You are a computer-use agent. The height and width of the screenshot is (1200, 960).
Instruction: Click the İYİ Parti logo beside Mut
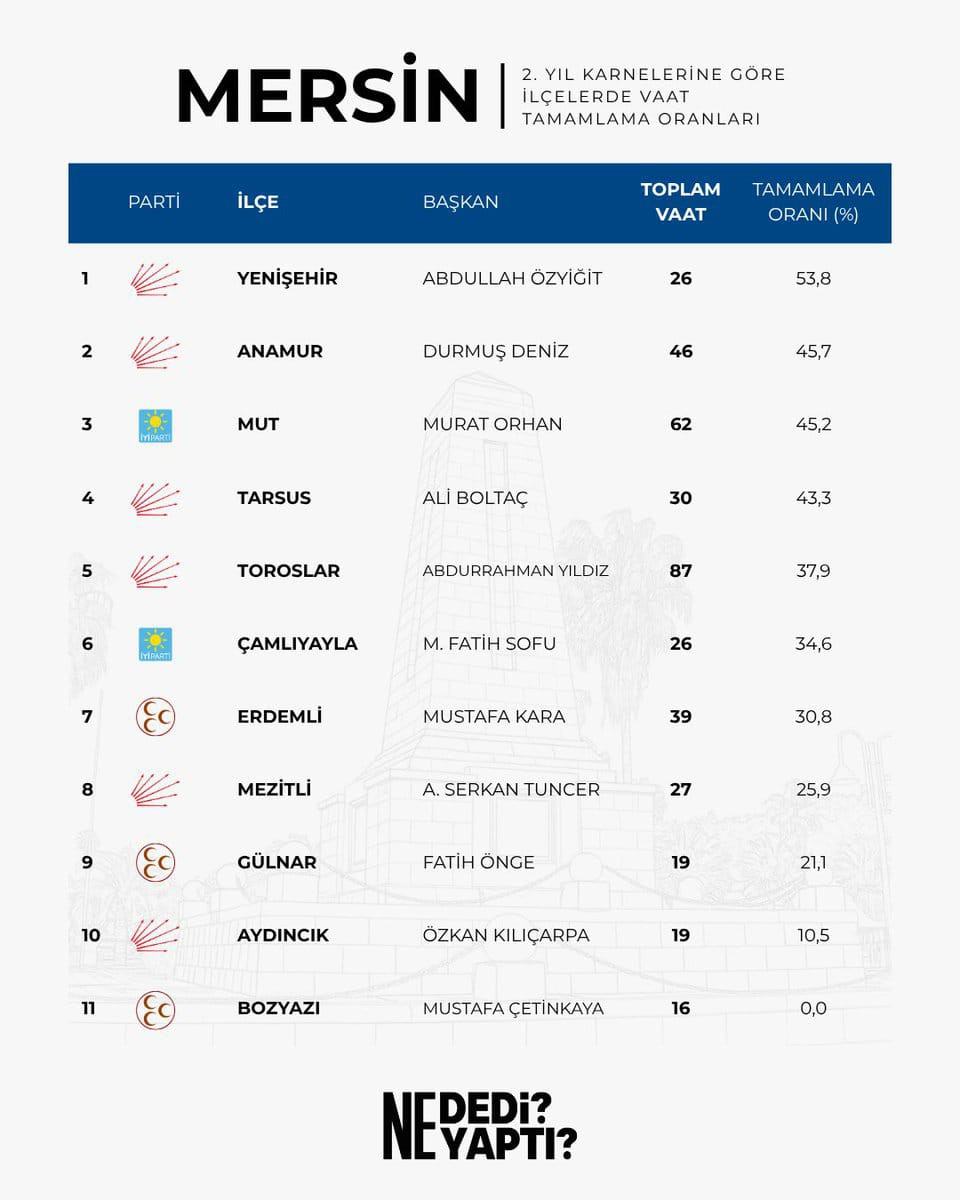point(155,425)
